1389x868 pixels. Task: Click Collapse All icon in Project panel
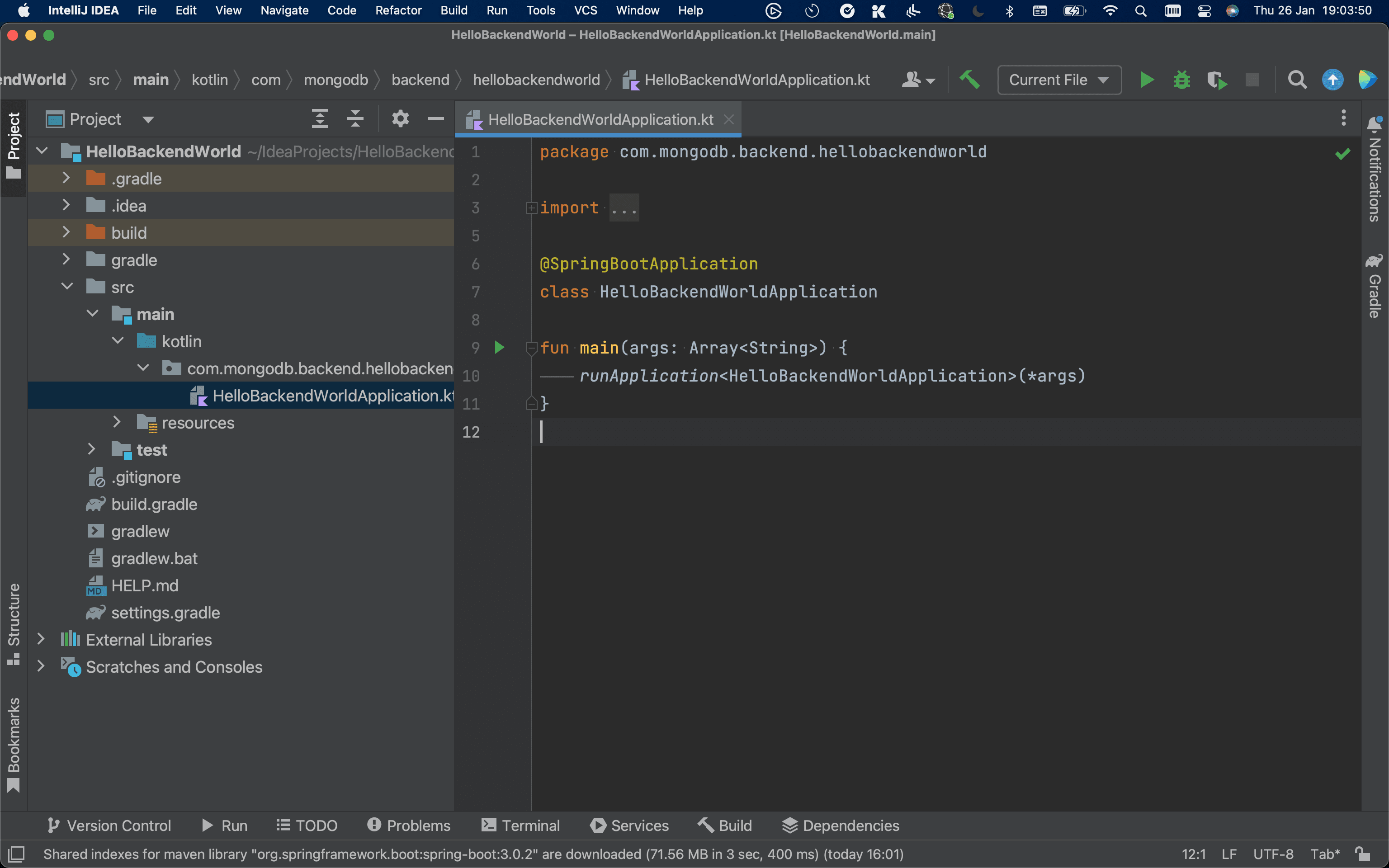coord(355,119)
